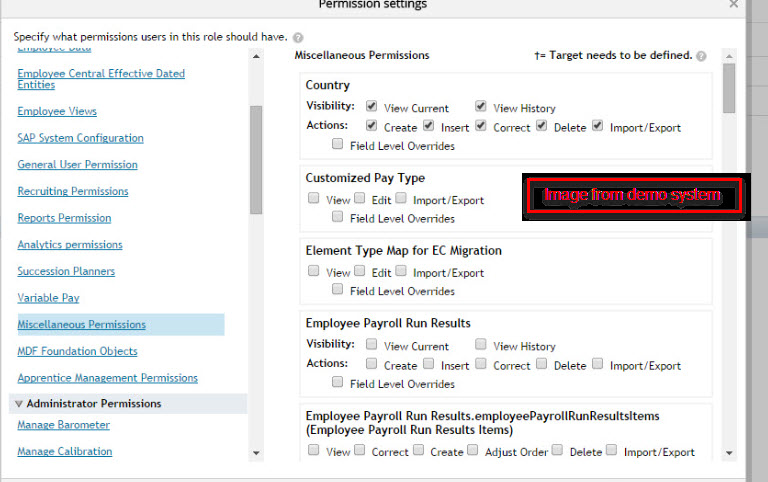Open Manage Calibration link

point(65,451)
